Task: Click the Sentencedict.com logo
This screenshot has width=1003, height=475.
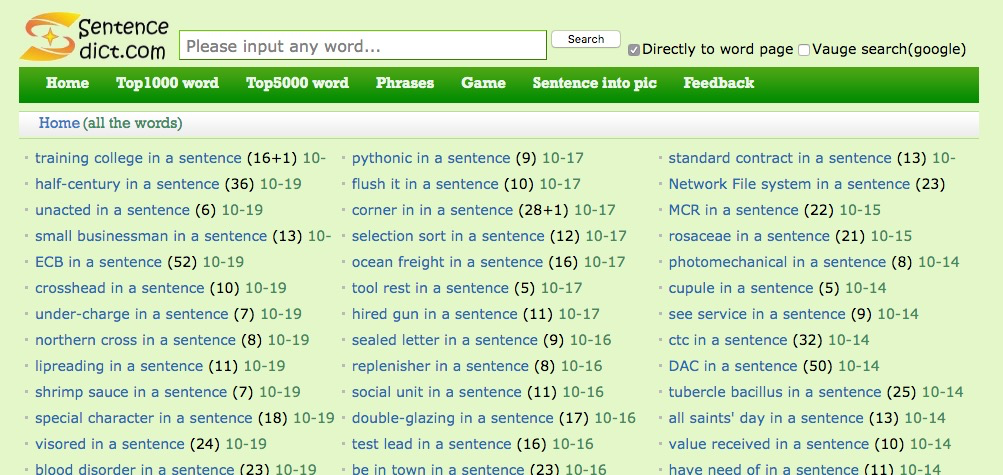Action: tap(94, 37)
